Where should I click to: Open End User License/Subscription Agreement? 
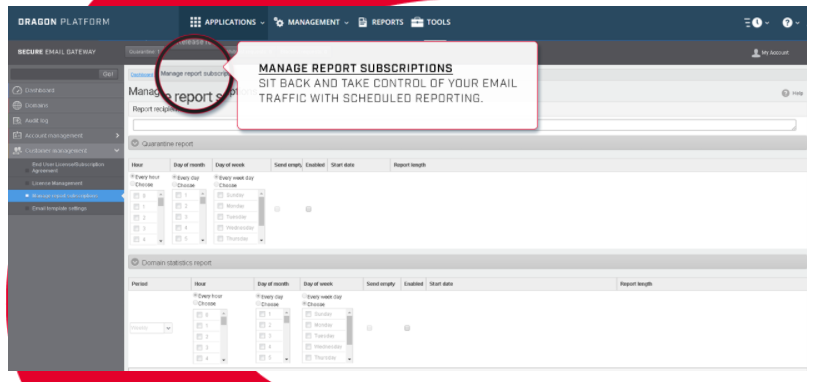pos(68,167)
